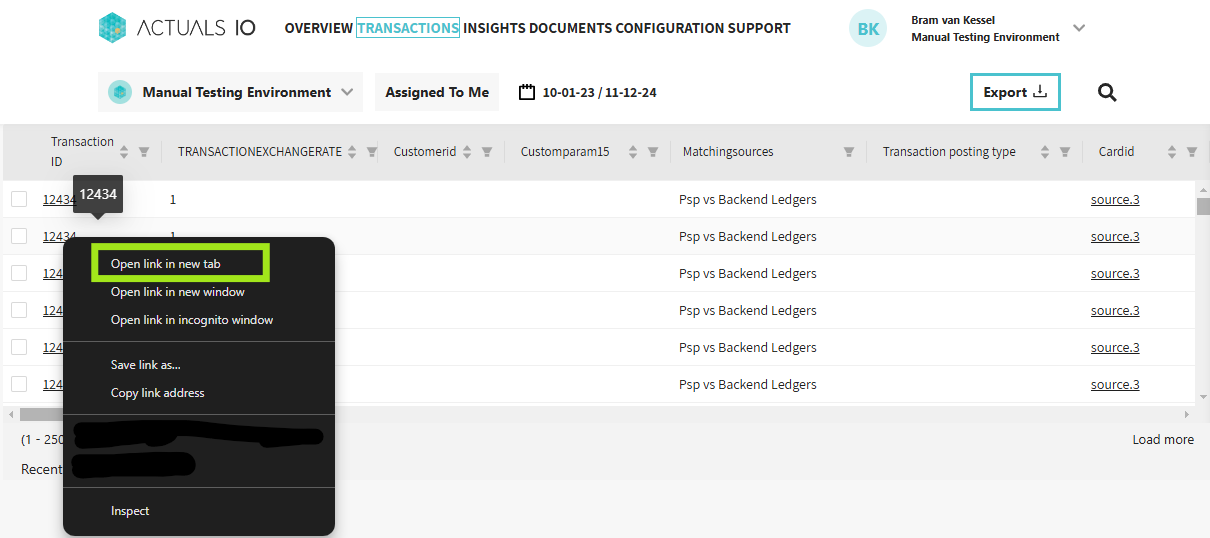Click the calendar icon by date range
The image size is (1210, 538).
tap(527, 92)
